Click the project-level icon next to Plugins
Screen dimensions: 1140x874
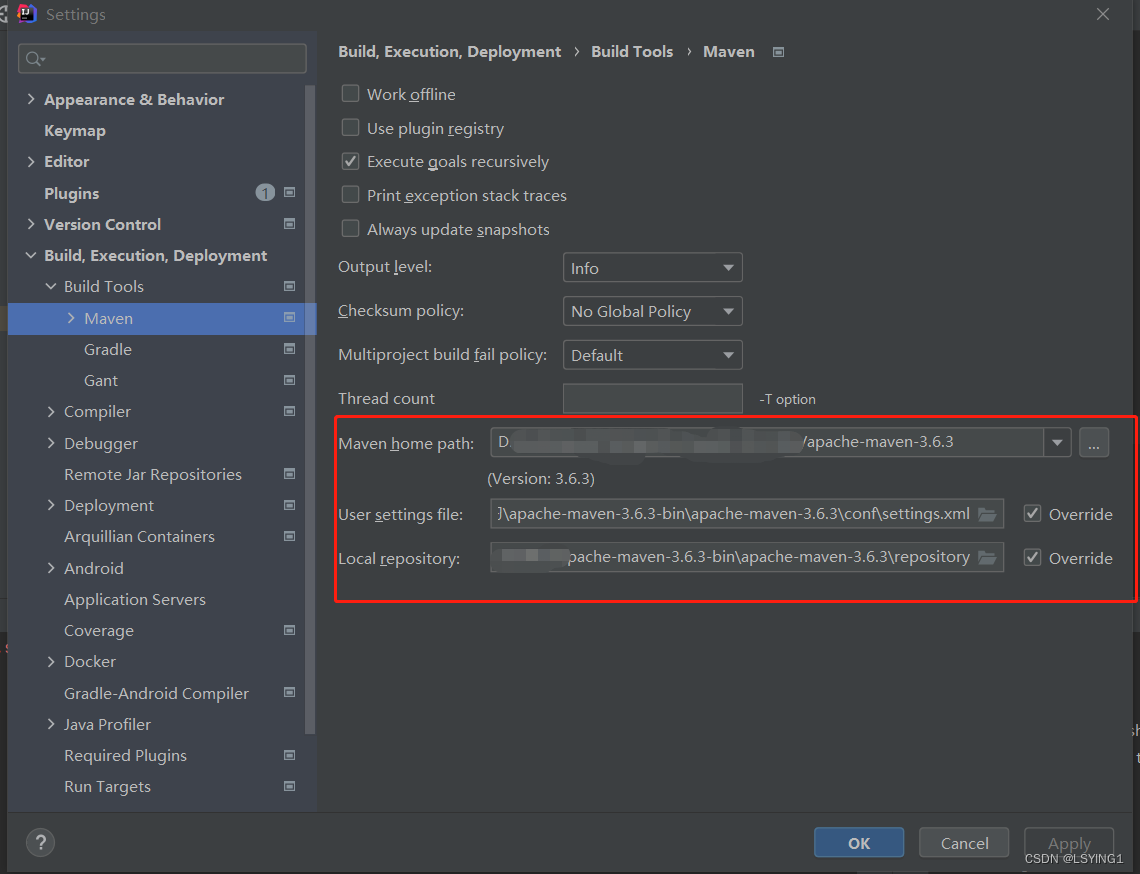tap(289, 193)
